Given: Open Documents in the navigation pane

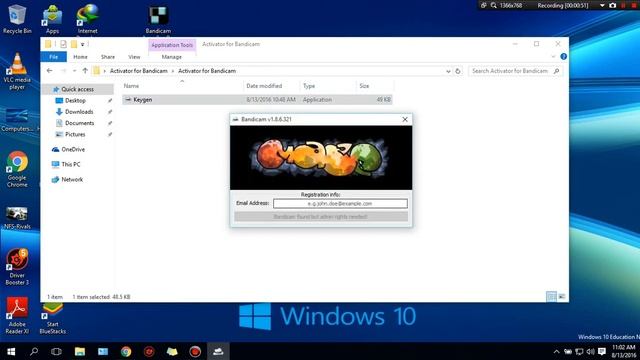Looking at the screenshot, I should pos(80,123).
